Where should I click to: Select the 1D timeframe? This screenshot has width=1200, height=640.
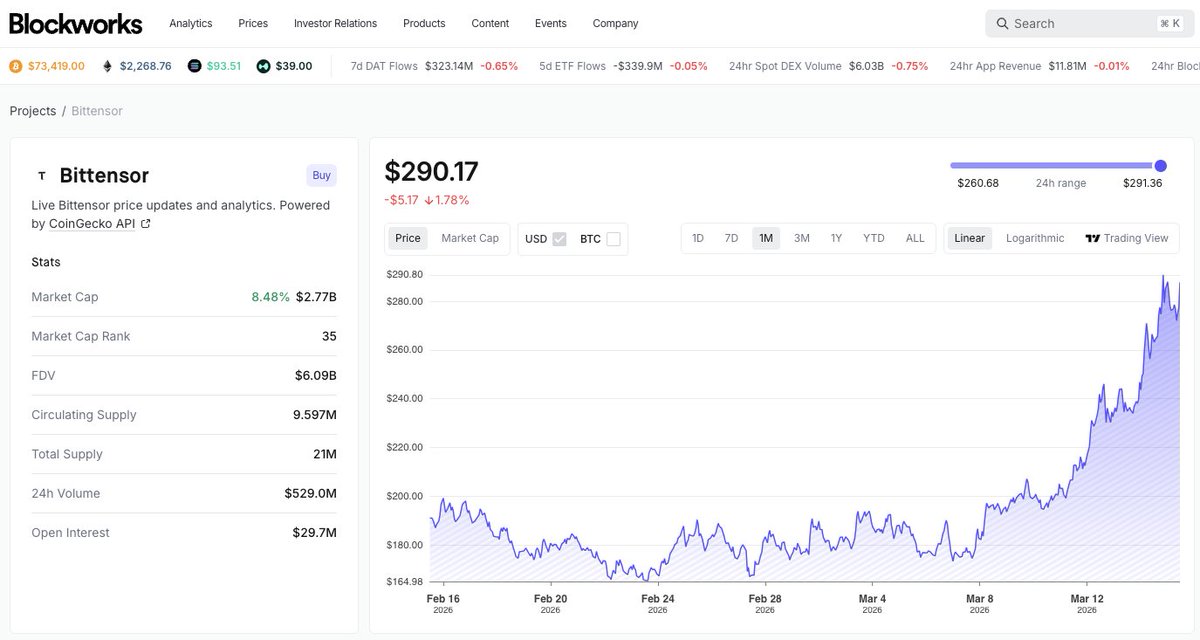click(698, 238)
